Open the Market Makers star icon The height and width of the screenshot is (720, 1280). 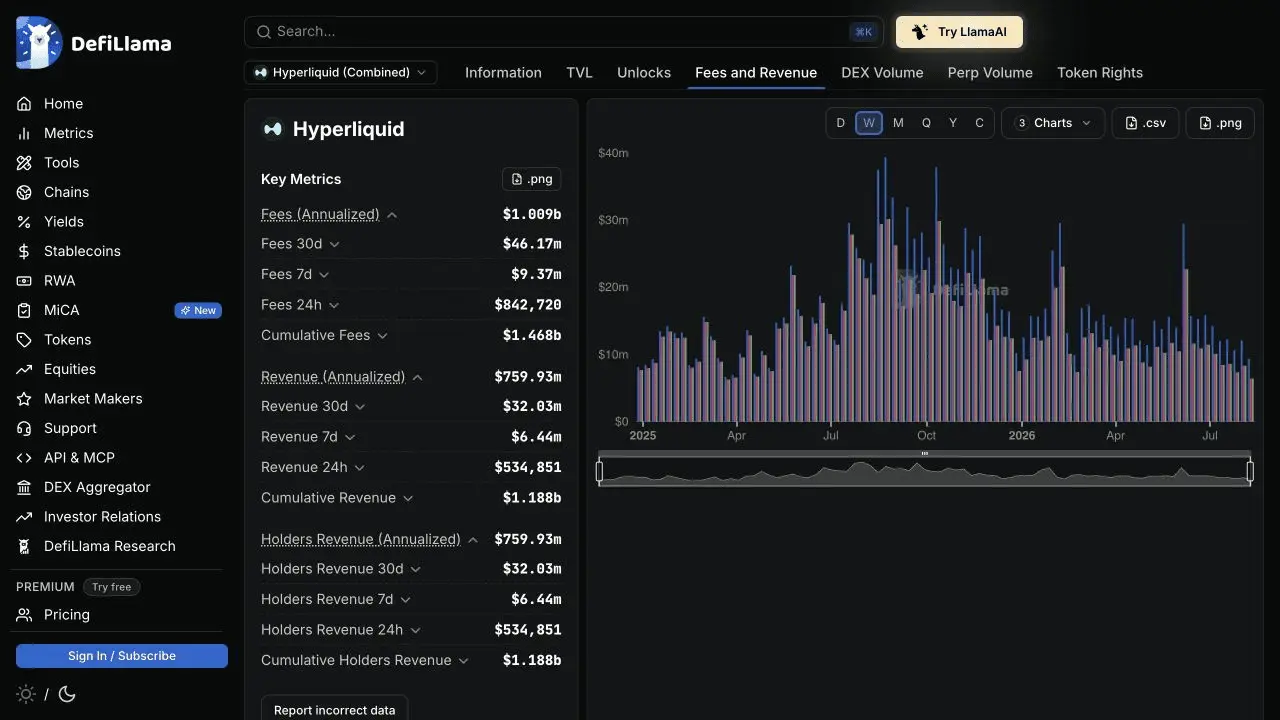coord(24,399)
